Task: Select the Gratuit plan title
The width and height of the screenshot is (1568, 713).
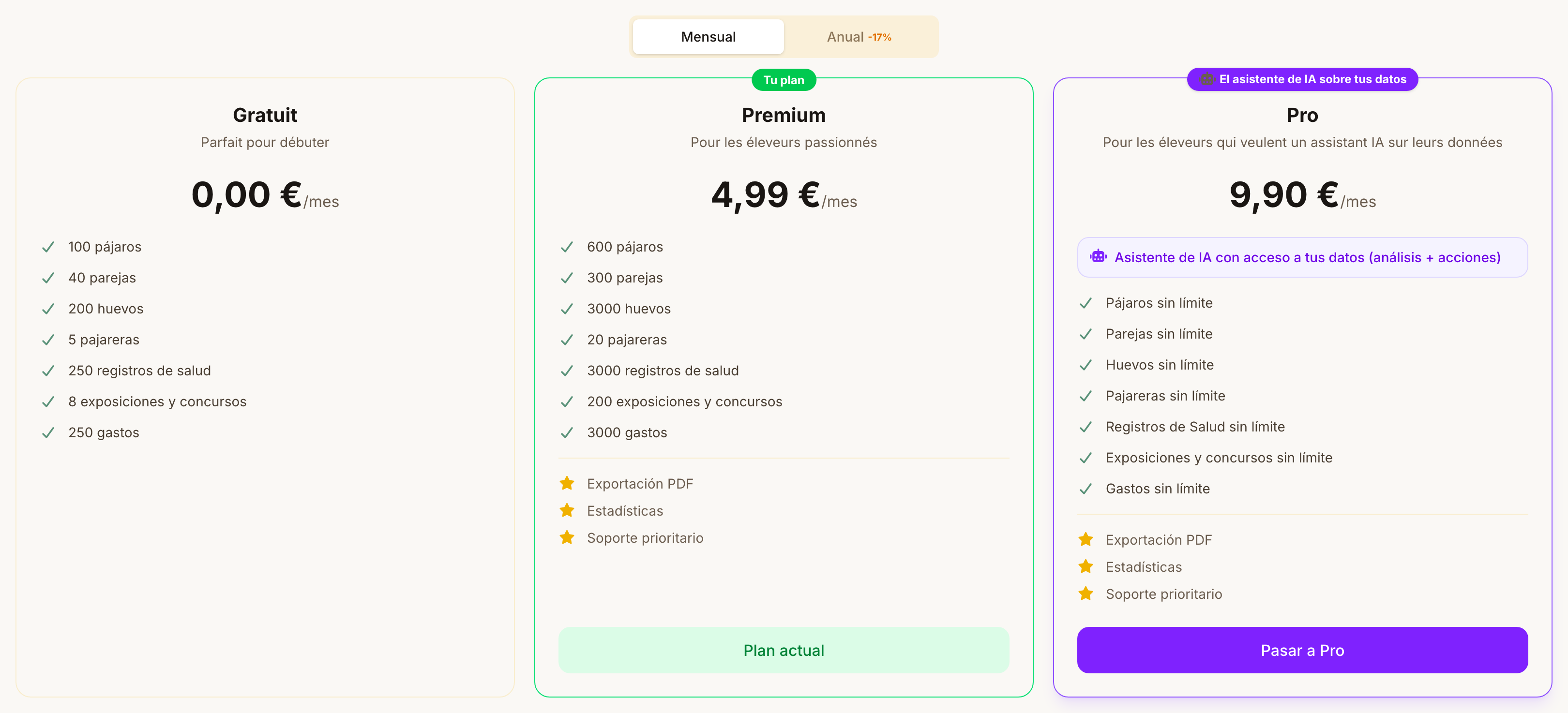Action: coord(265,115)
